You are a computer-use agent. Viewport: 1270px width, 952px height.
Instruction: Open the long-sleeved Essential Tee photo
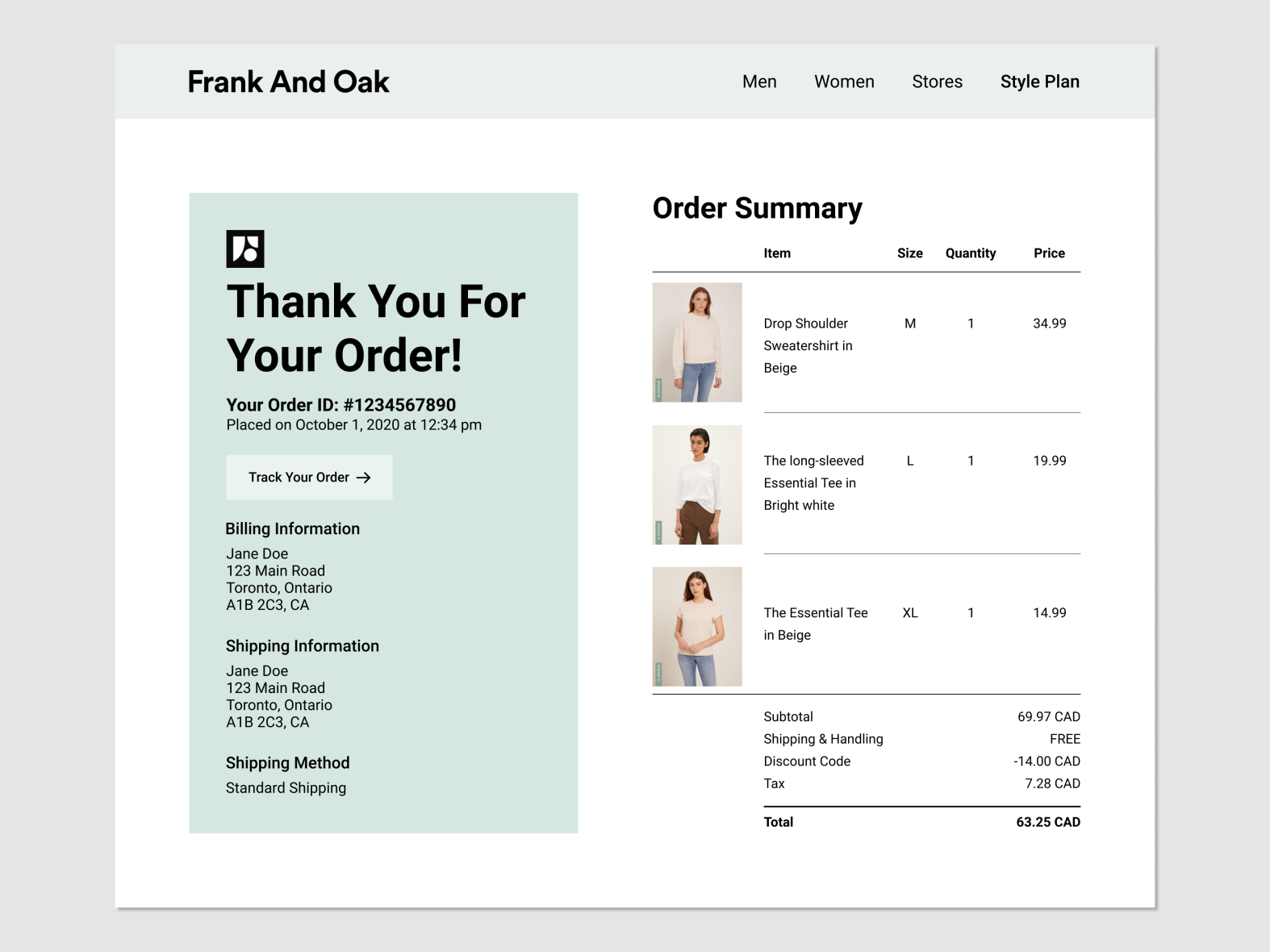[697, 485]
